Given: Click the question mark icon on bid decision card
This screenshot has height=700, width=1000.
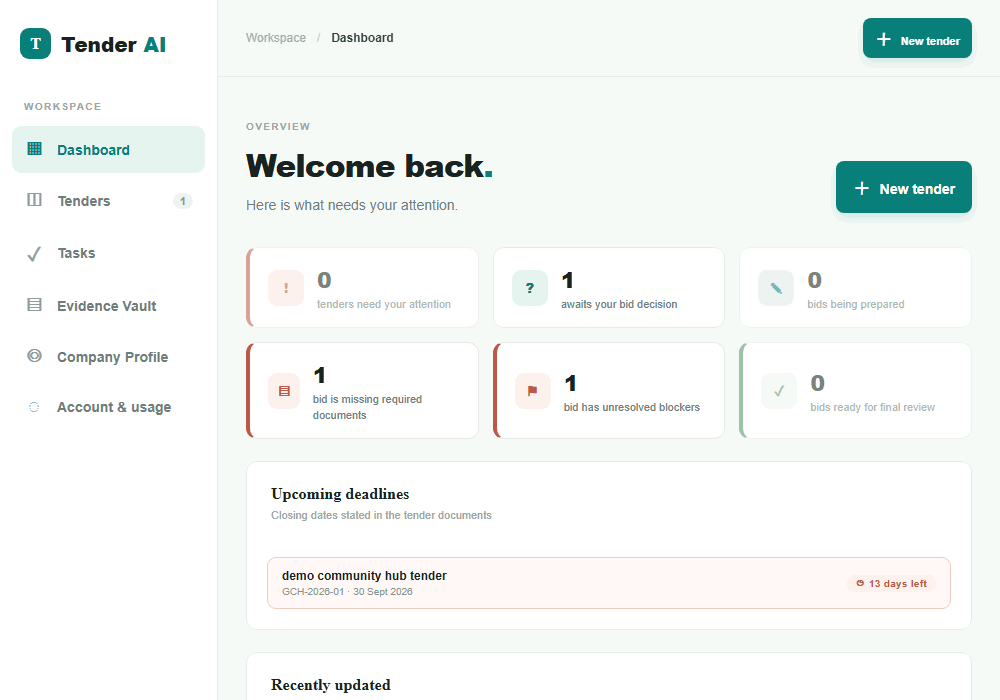Looking at the screenshot, I should click(x=530, y=288).
